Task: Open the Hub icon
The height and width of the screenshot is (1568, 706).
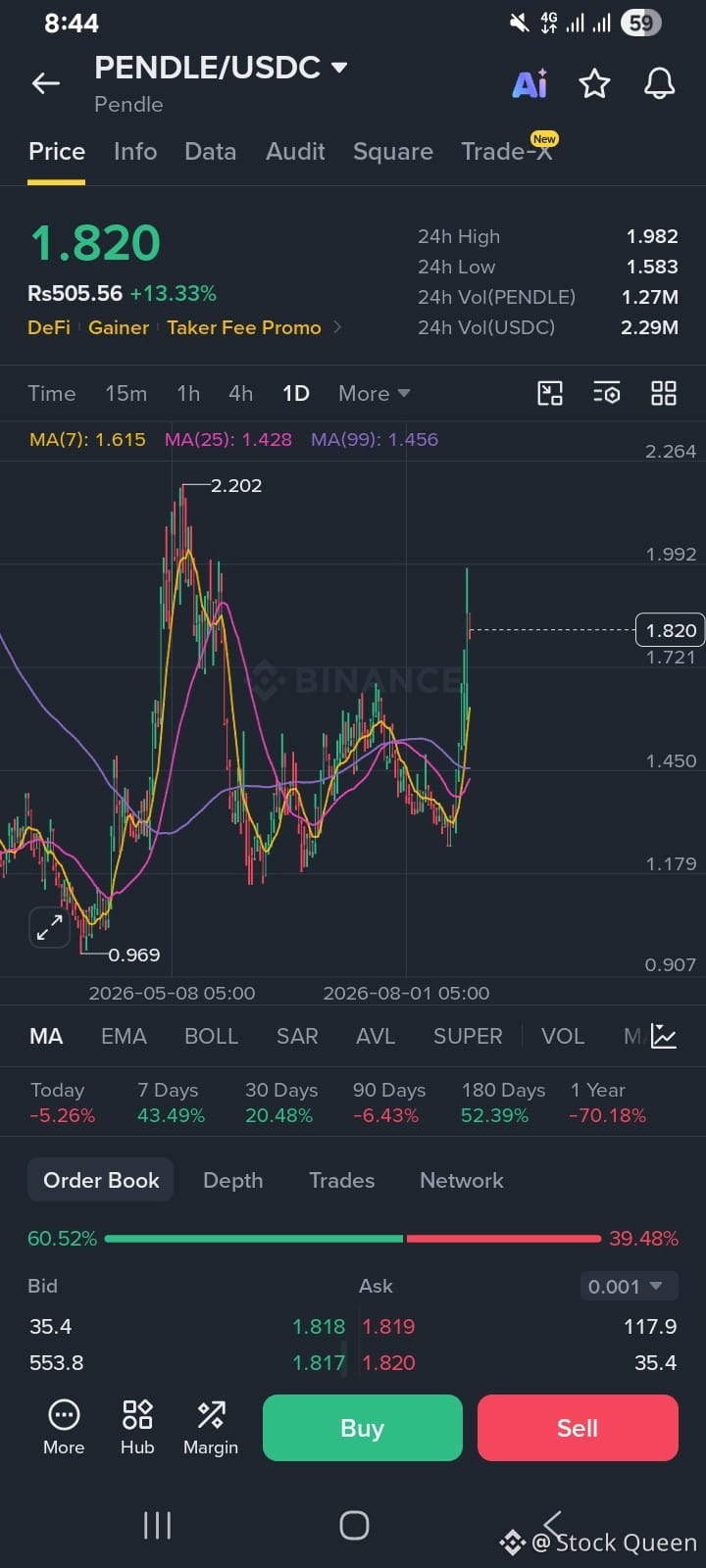Action: (x=137, y=1427)
